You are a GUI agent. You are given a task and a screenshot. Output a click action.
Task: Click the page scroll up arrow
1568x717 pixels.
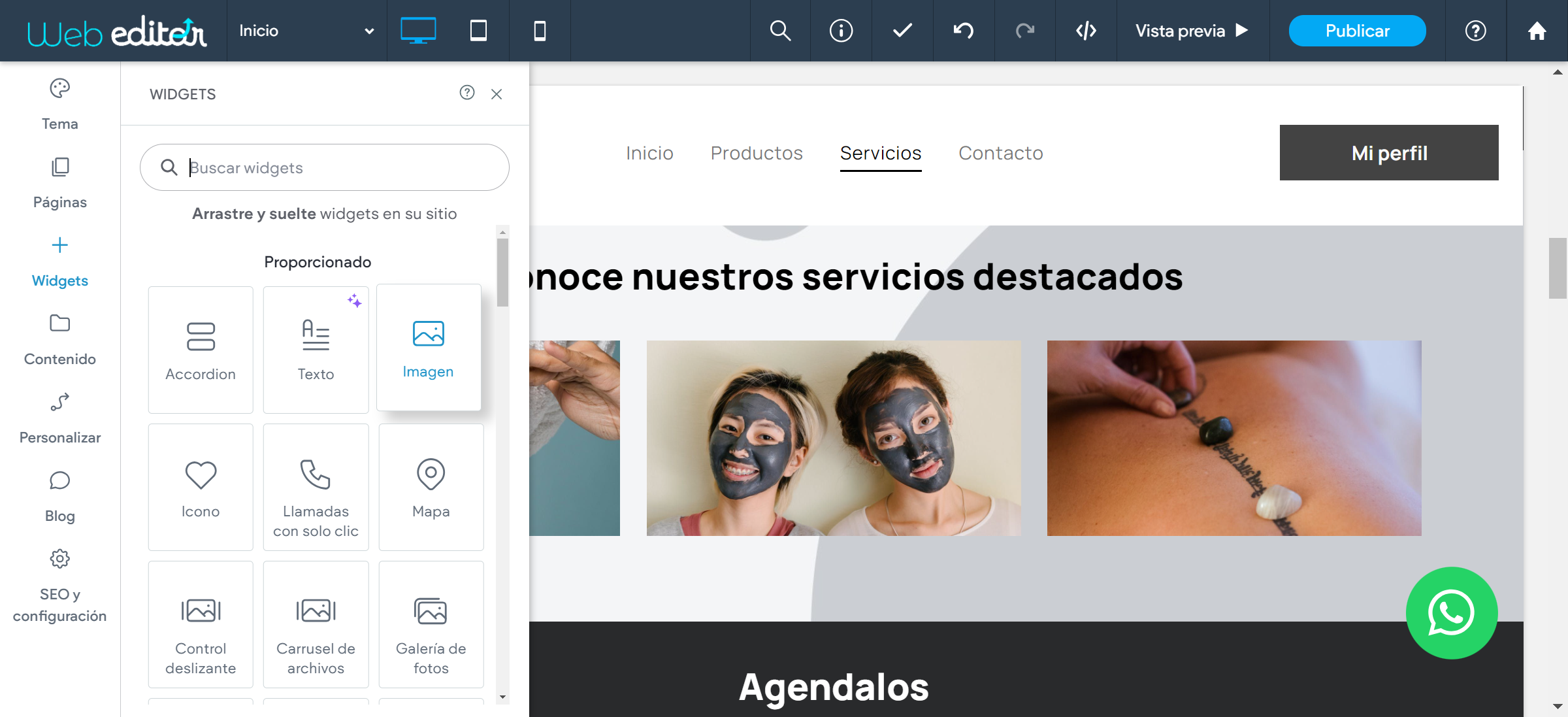click(x=1558, y=73)
